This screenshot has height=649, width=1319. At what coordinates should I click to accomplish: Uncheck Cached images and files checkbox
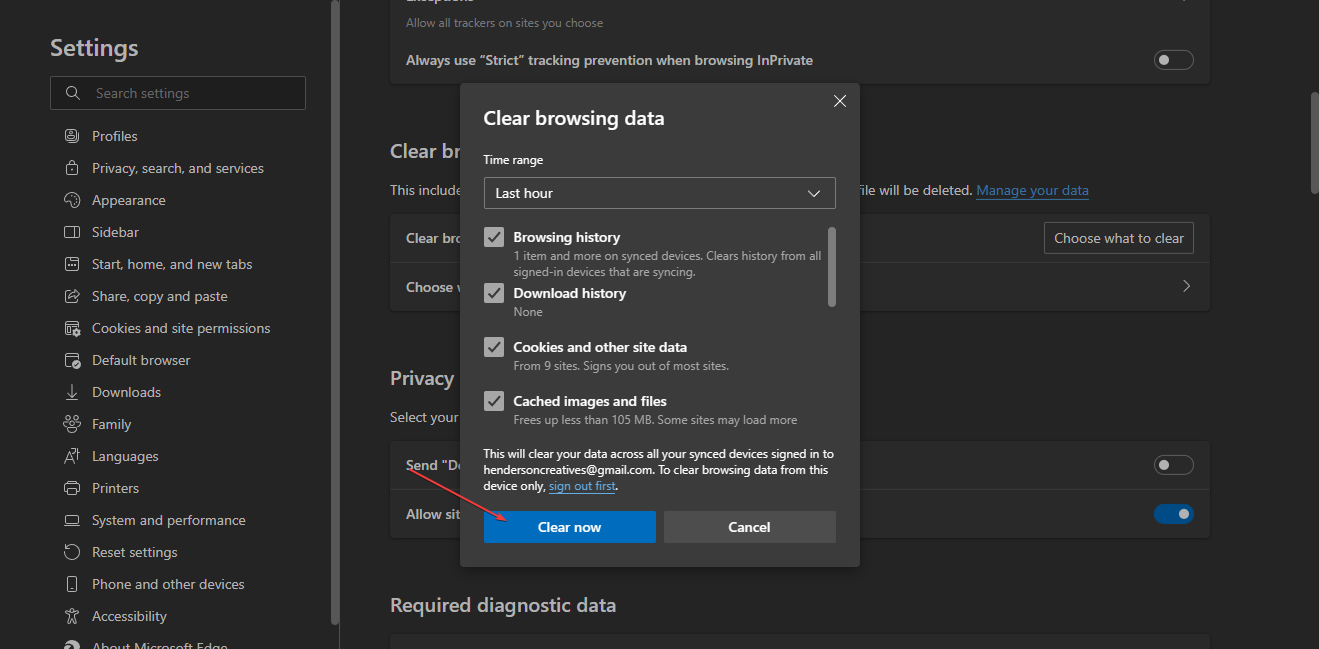tap(494, 401)
